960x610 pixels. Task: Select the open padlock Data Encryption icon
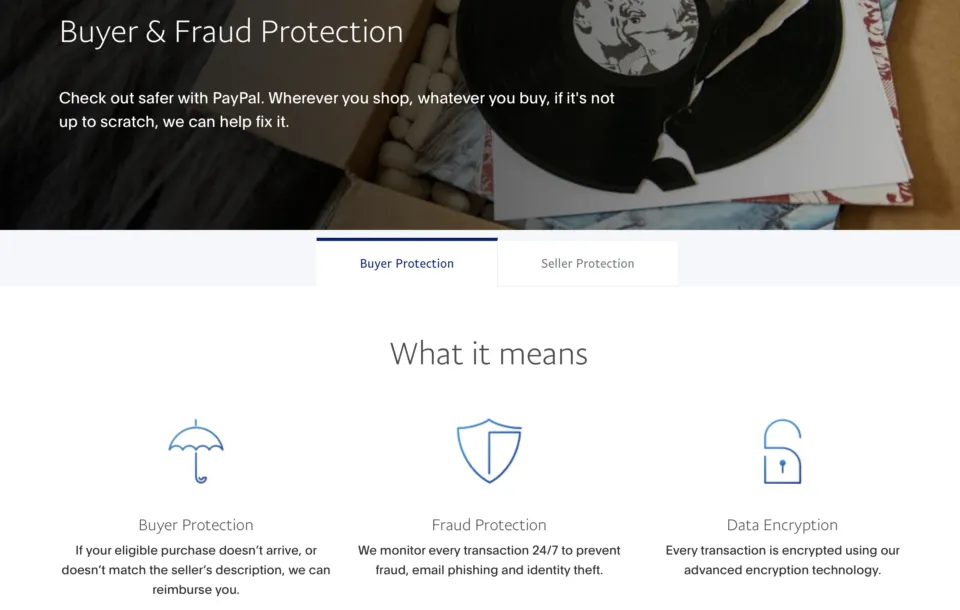(782, 452)
